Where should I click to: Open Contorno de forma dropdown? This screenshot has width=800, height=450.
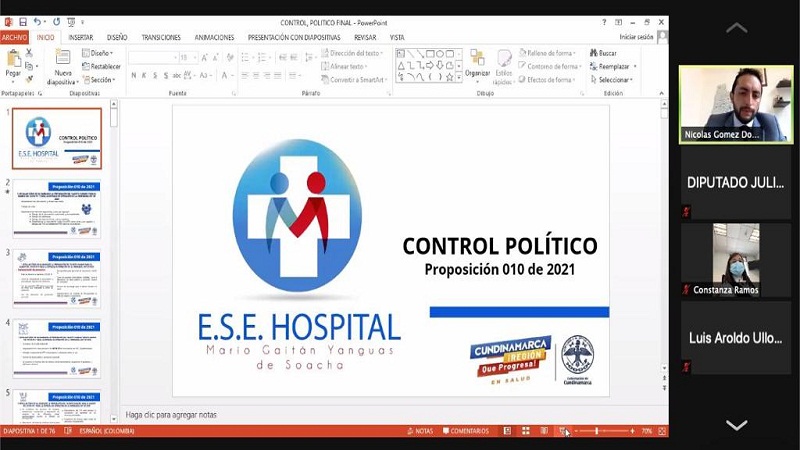coord(549,66)
